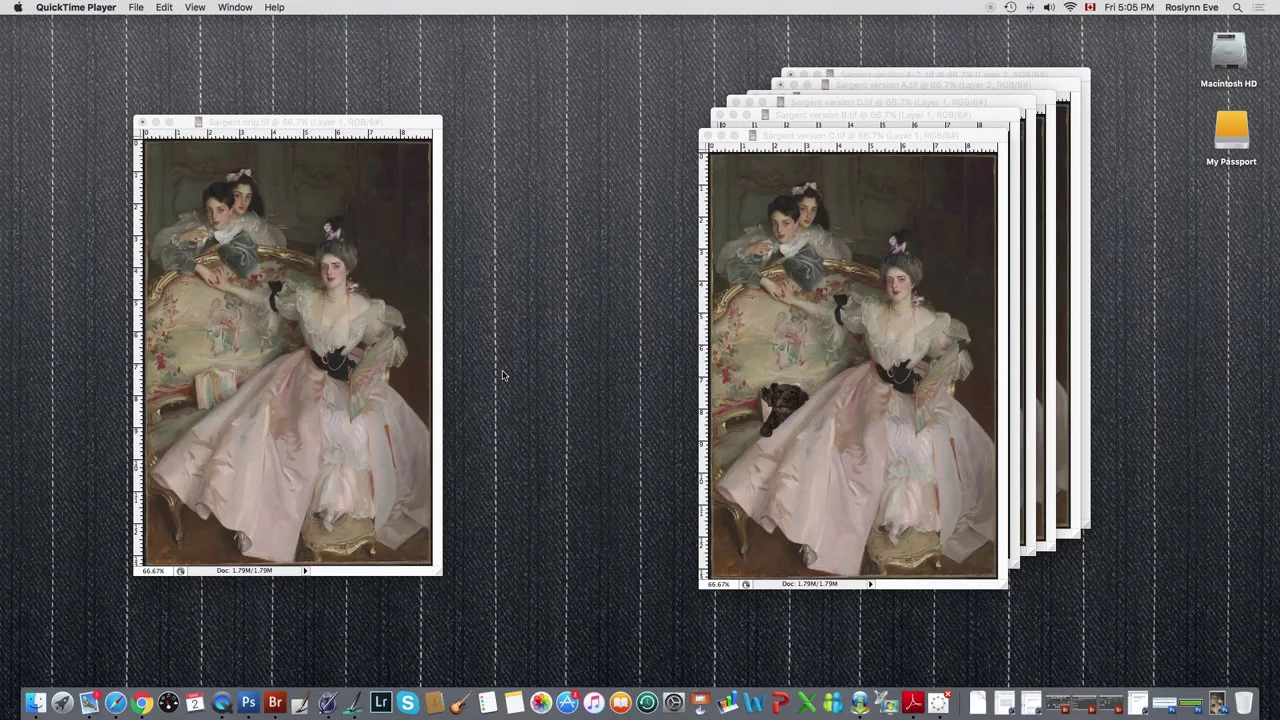Click the Fri 5:05 PM clock
This screenshot has height=720, width=1280.
click(1129, 7)
